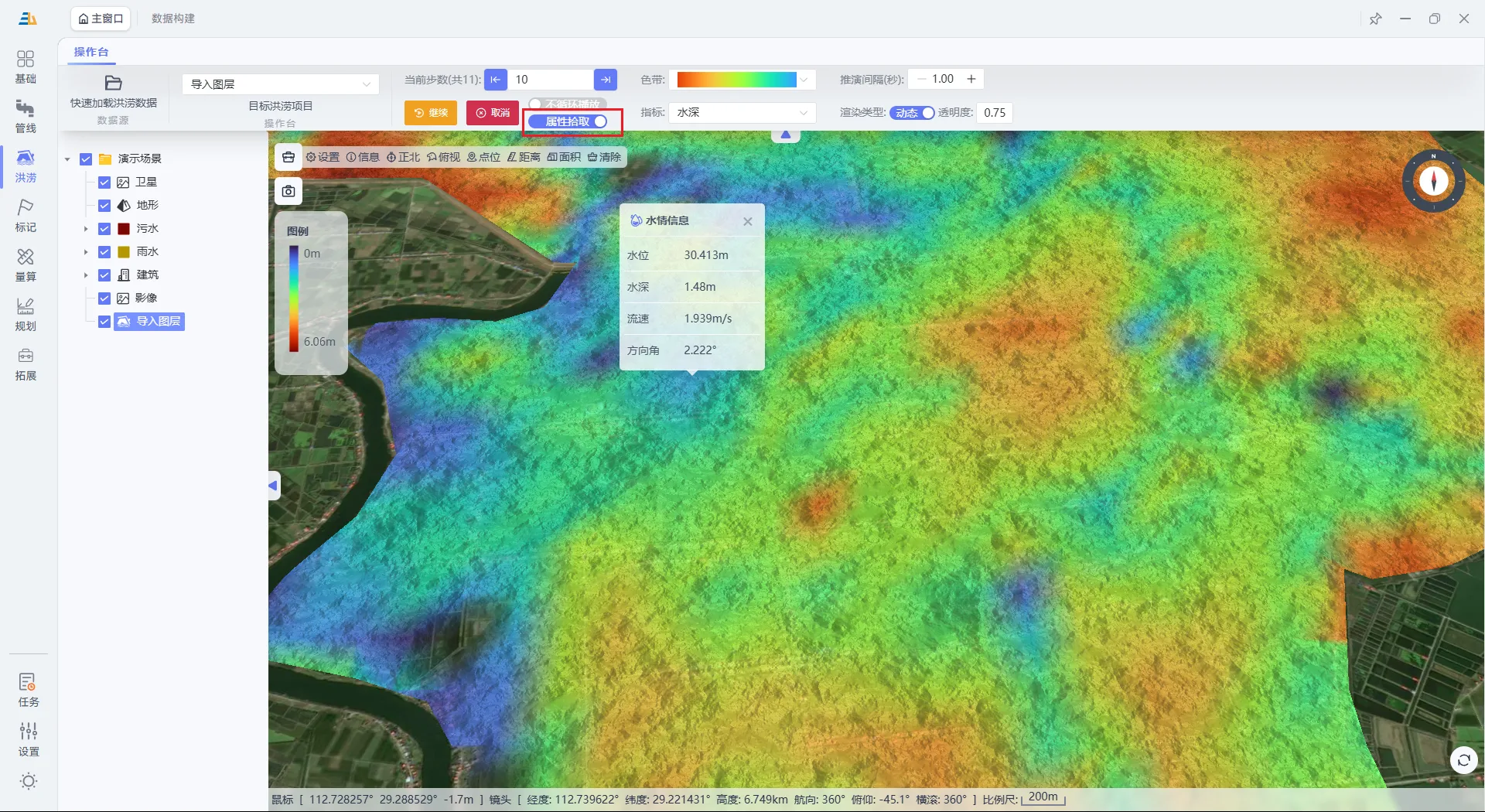The width and height of the screenshot is (1485, 812).
Task: Uncheck the 污水 layer checkbox
Action: [104, 229]
